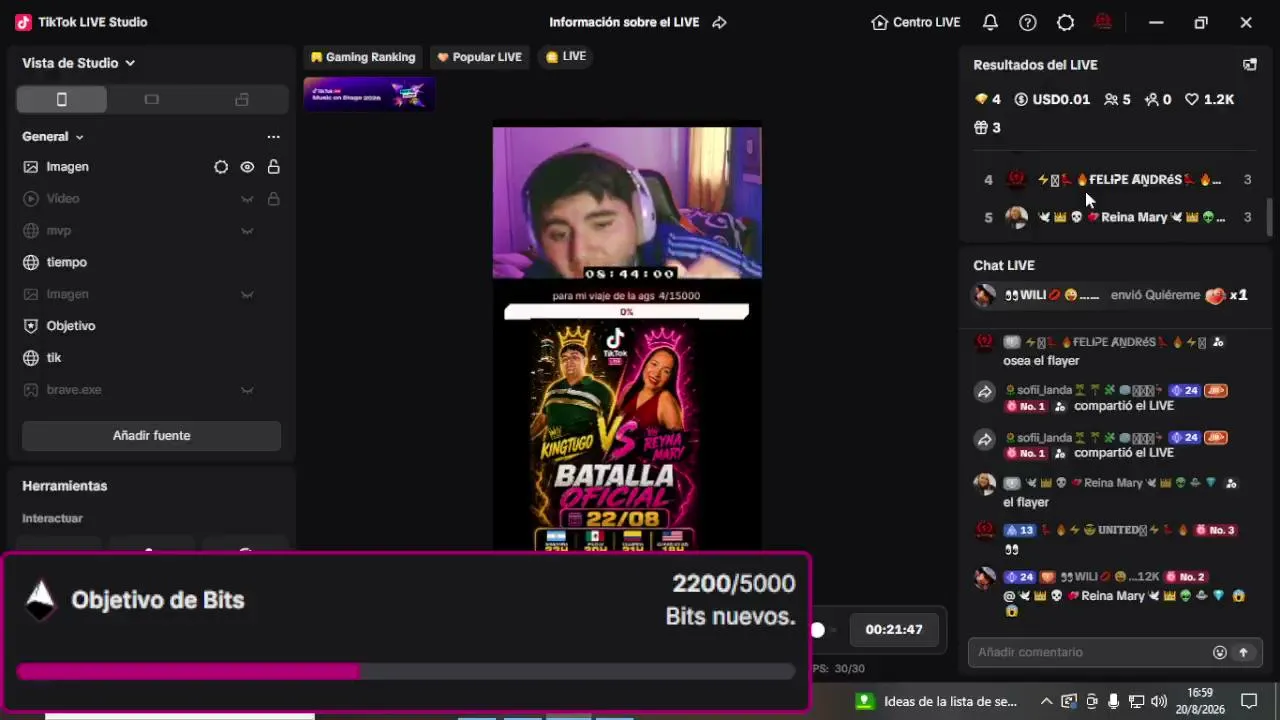Select the live preview video canvas
1280x720 pixels.
coord(627,338)
